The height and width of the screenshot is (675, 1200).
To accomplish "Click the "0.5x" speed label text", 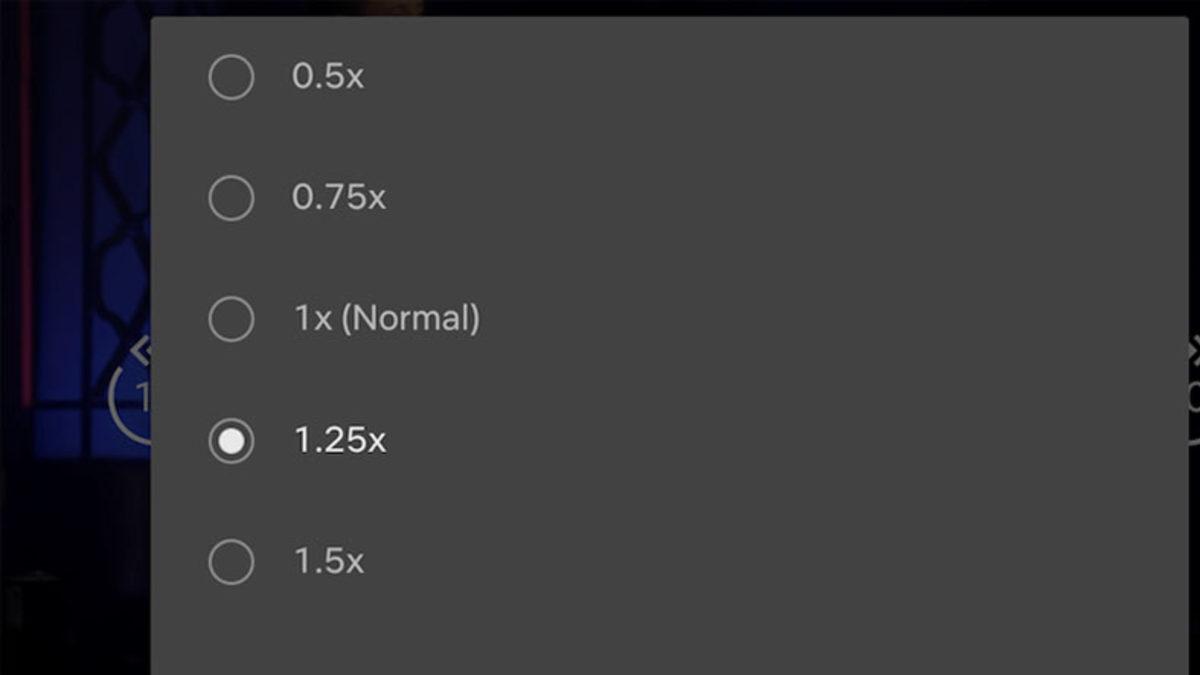I will [328, 77].
